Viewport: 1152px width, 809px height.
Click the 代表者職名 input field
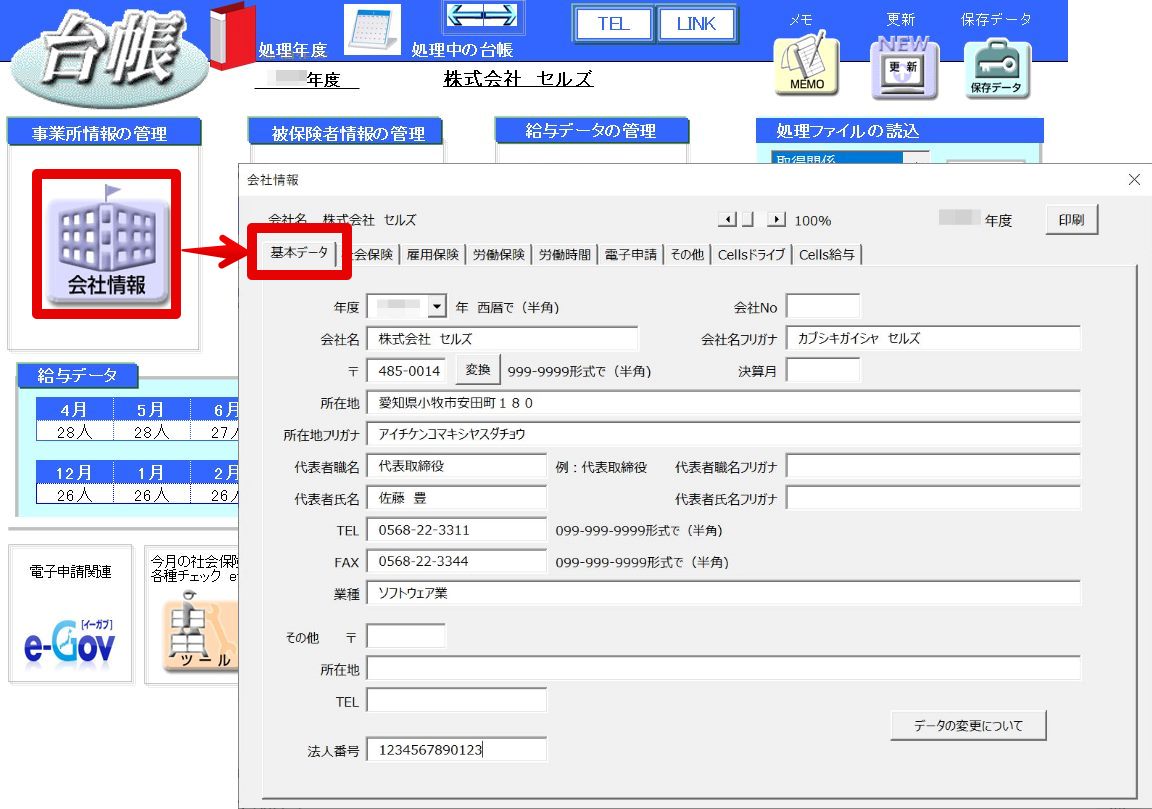tap(456, 466)
